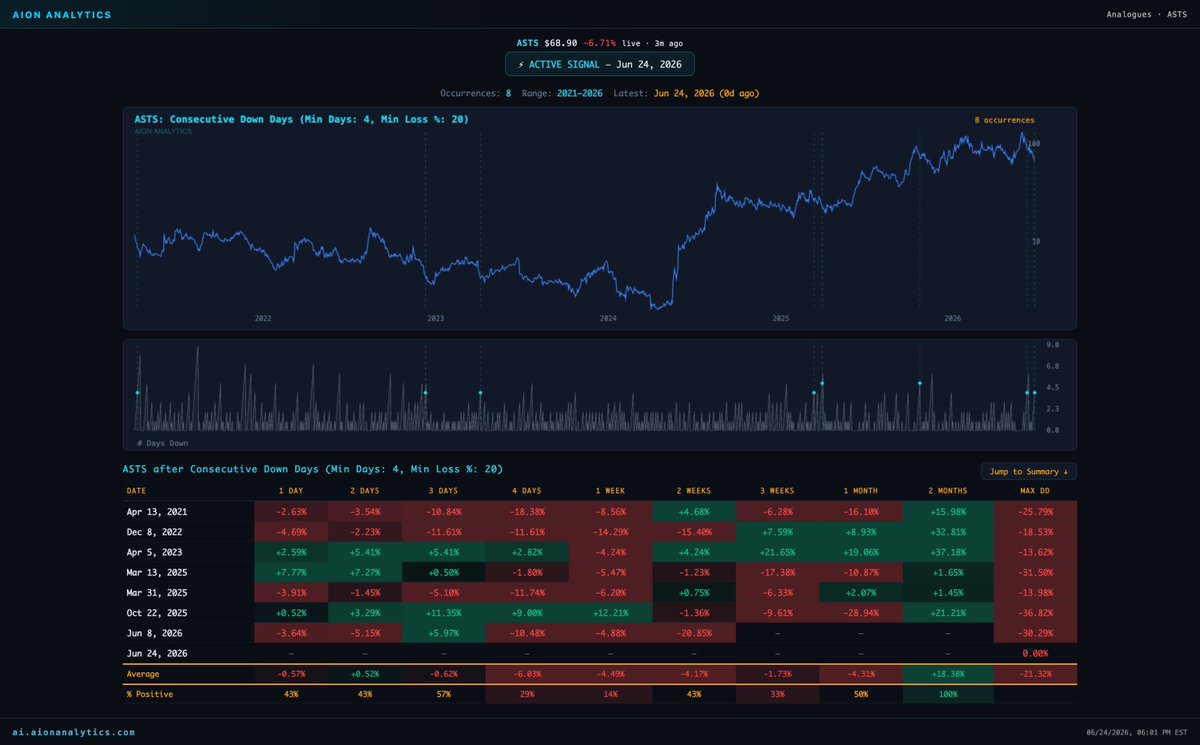
Task: Click the # Days Down chart label
Action: (161, 442)
